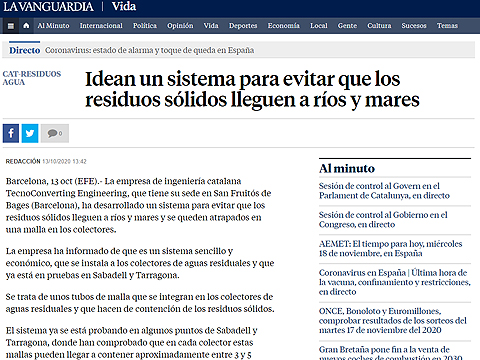Open the Al Minuto menu item
The image size is (480, 360).
click(x=53, y=26)
